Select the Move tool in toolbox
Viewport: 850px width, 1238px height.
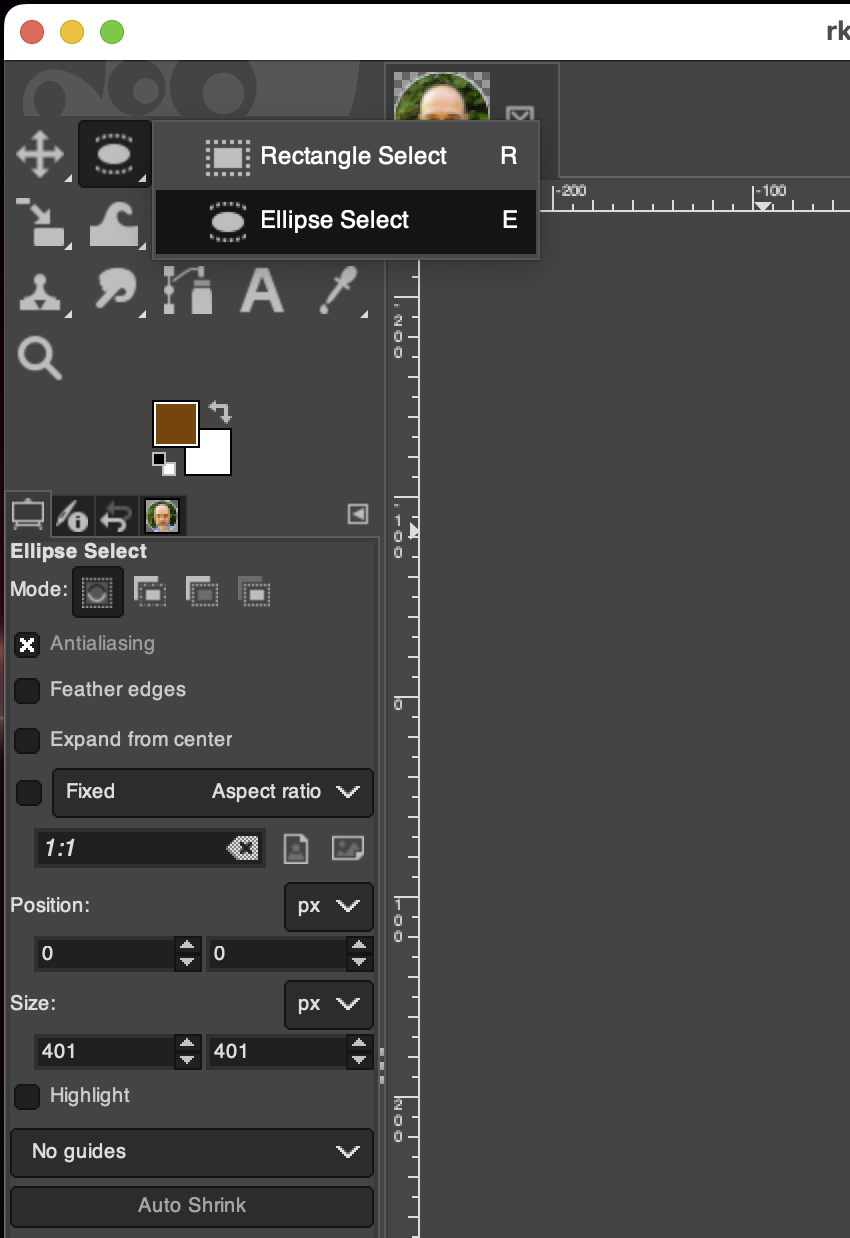[40, 155]
